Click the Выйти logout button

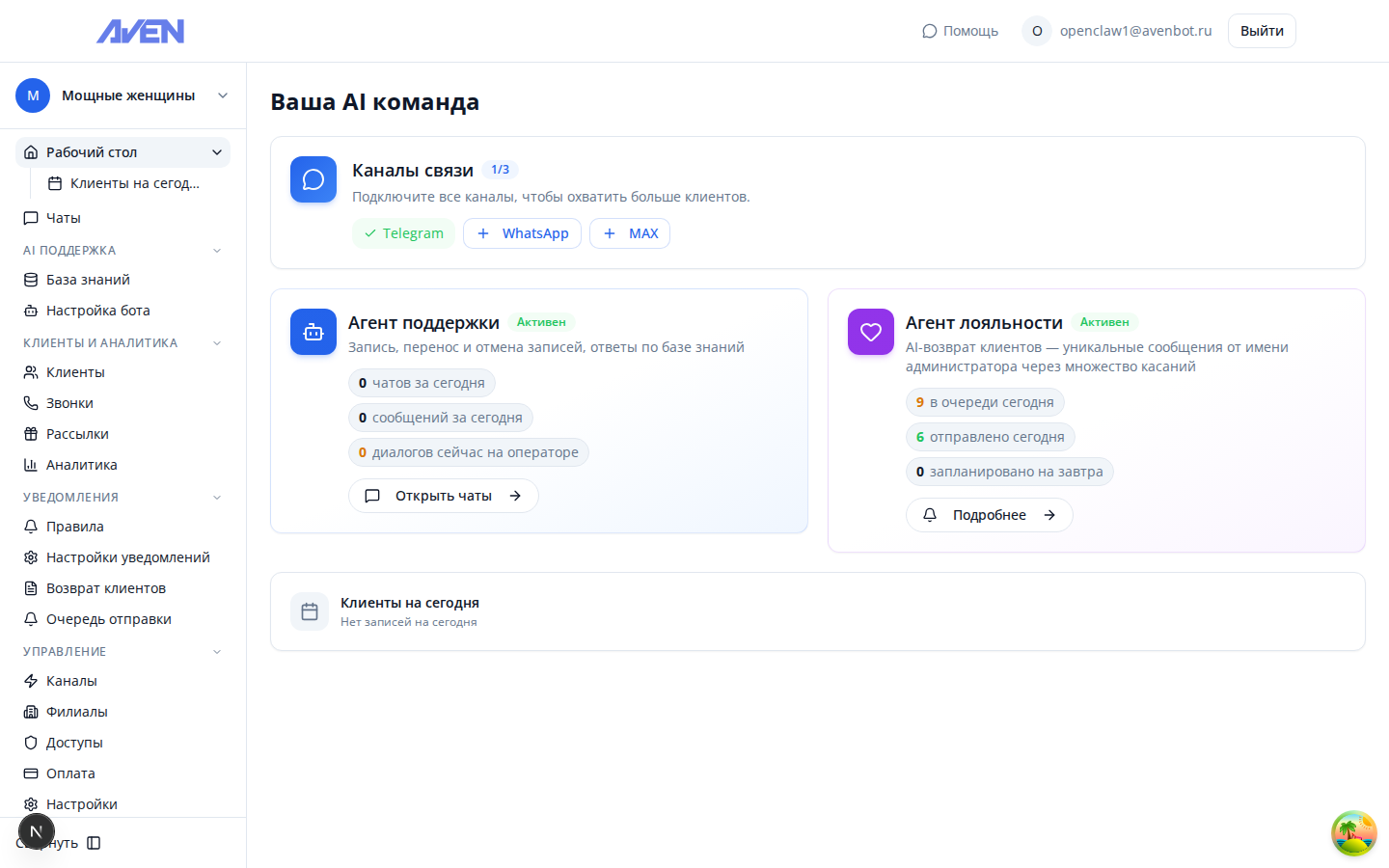coord(1261,30)
